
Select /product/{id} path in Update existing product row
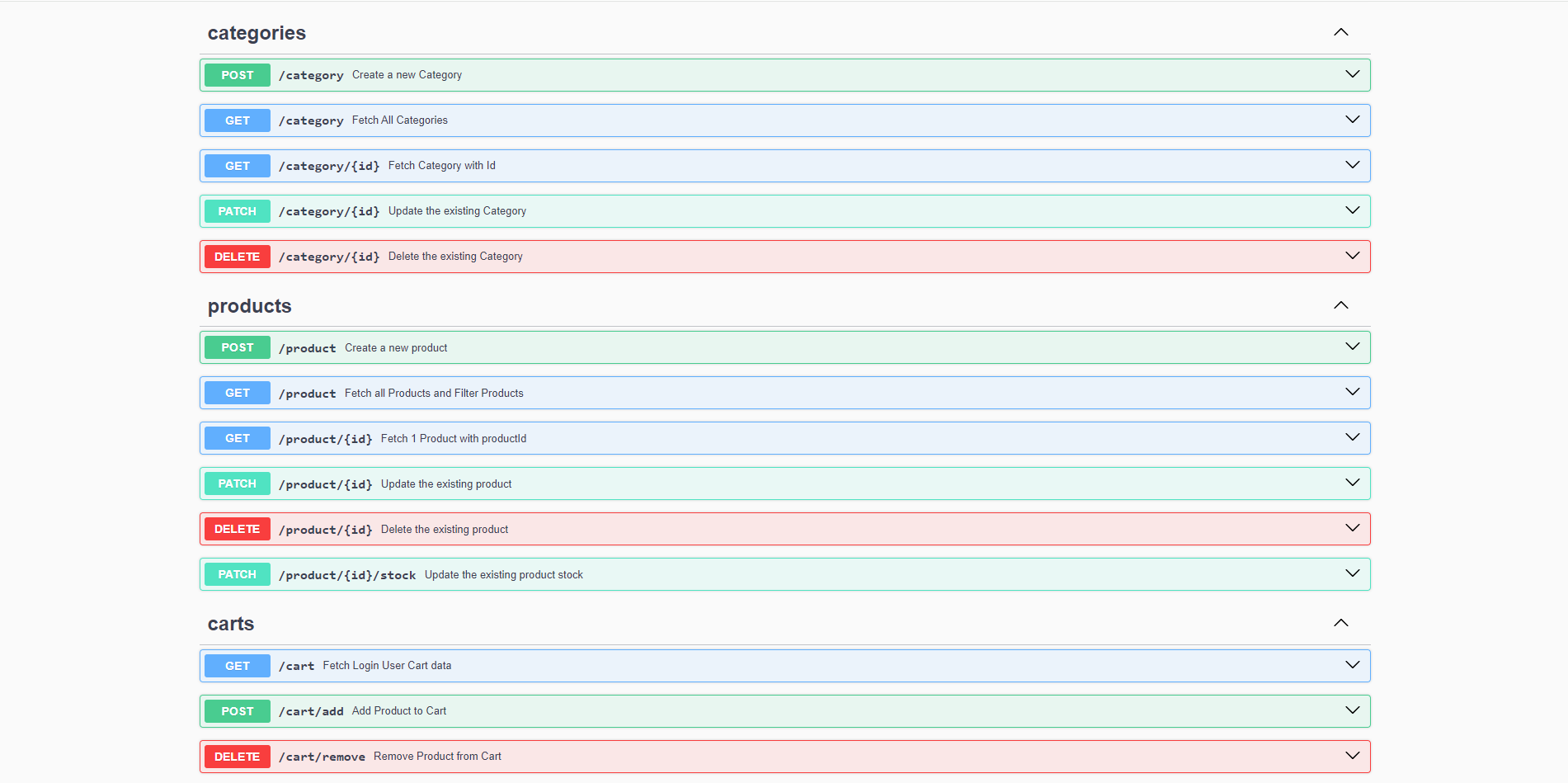(326, 484)
